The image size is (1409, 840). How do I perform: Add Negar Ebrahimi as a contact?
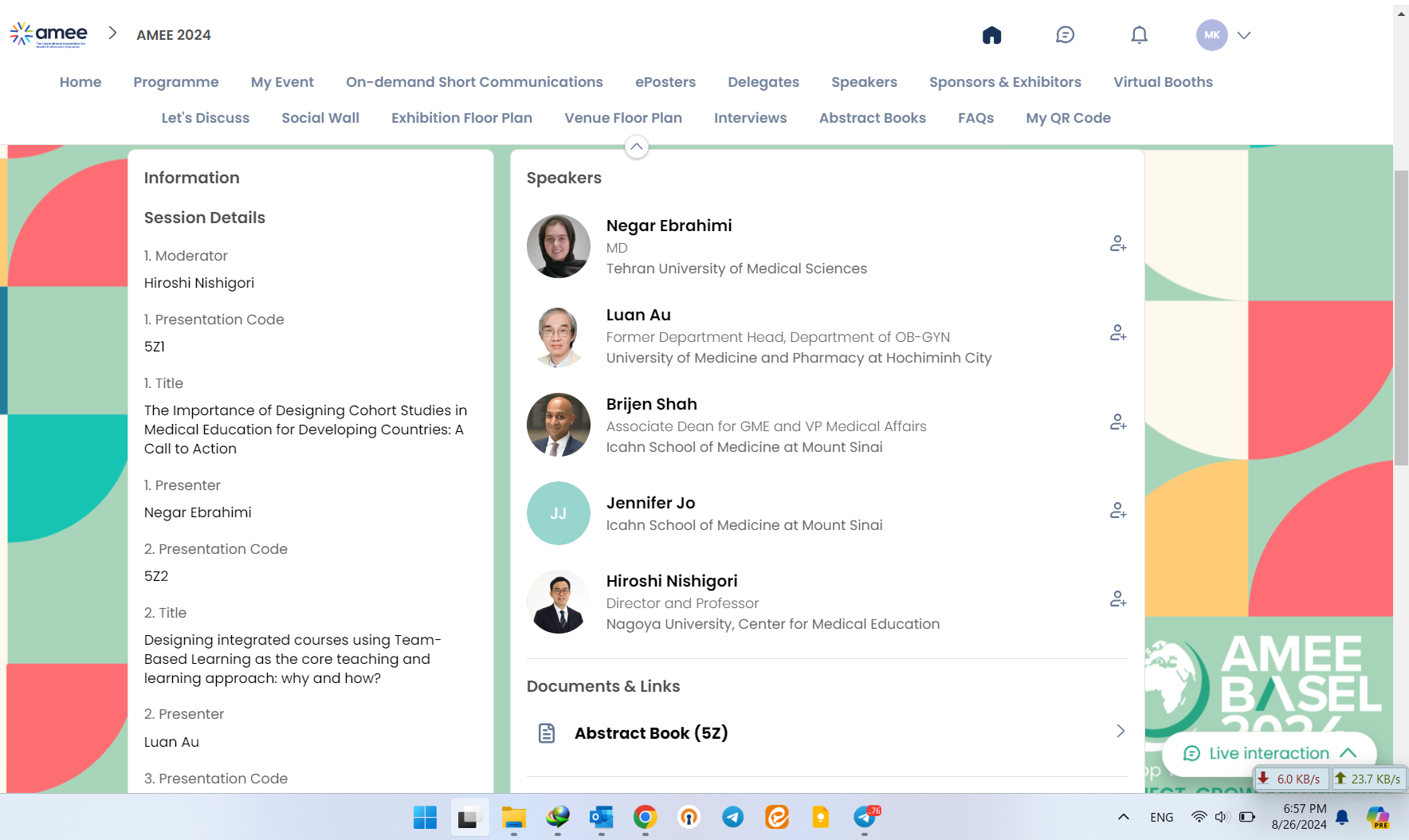pos(1117,244)
